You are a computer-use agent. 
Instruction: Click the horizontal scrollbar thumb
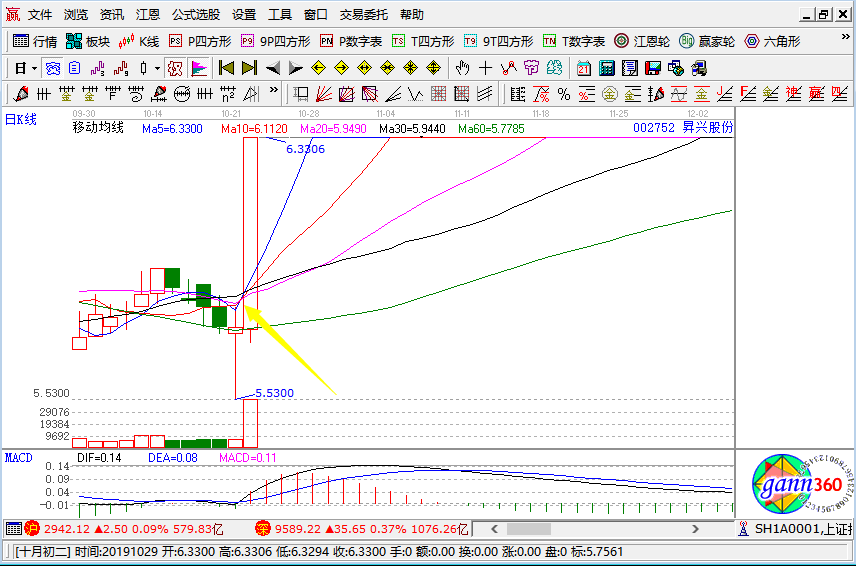pos(528,529)
